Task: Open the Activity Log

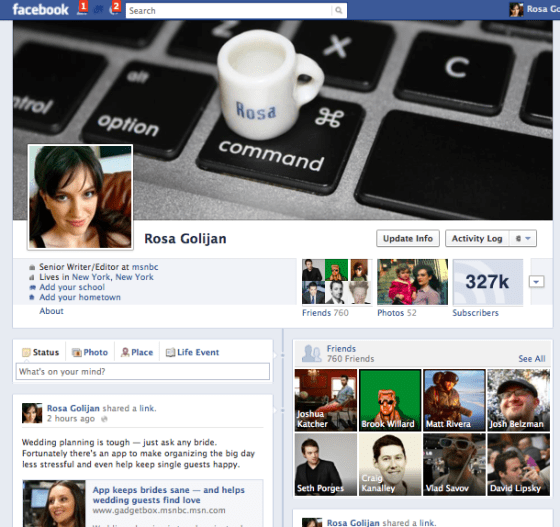Action: [477, 239]
